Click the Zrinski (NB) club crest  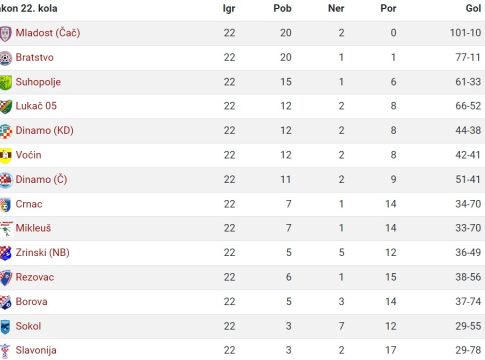pos(5,253)
